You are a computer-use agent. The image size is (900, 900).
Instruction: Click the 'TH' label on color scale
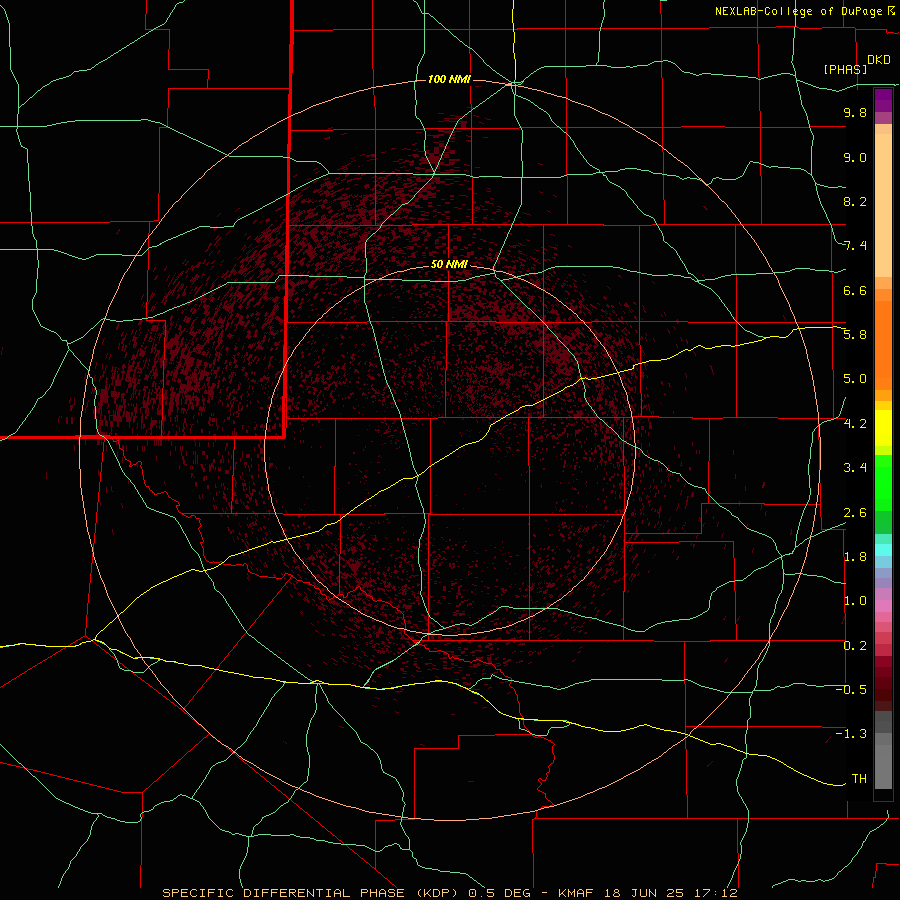click(859, 779)
